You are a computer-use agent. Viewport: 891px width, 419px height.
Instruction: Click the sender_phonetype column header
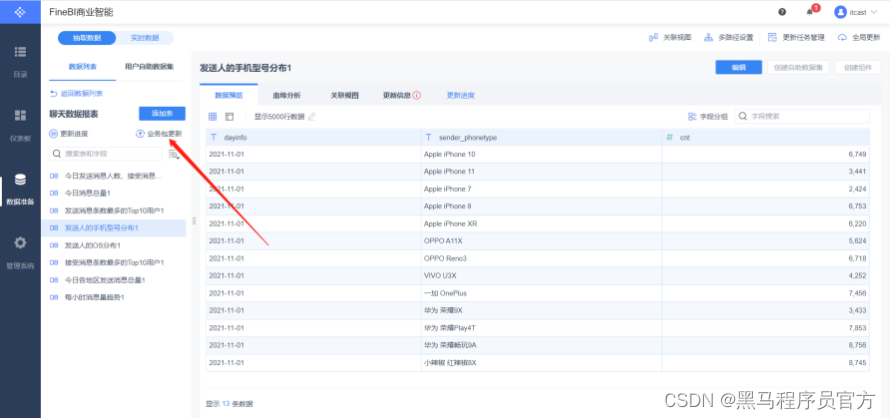(x=542, y=138)
